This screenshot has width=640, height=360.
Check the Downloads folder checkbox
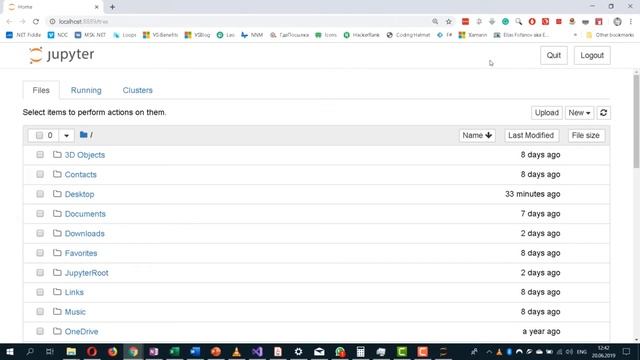[x=40, y=233]
